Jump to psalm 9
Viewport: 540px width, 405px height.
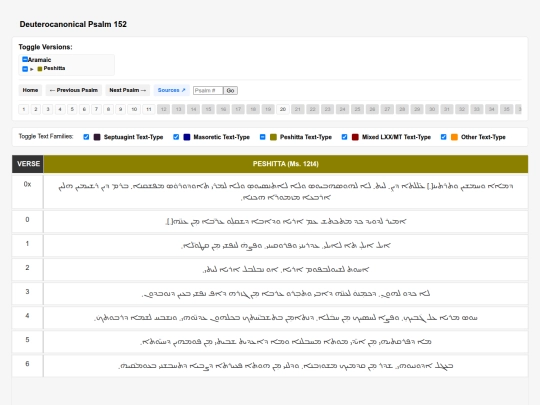click(x=121, y=109)
